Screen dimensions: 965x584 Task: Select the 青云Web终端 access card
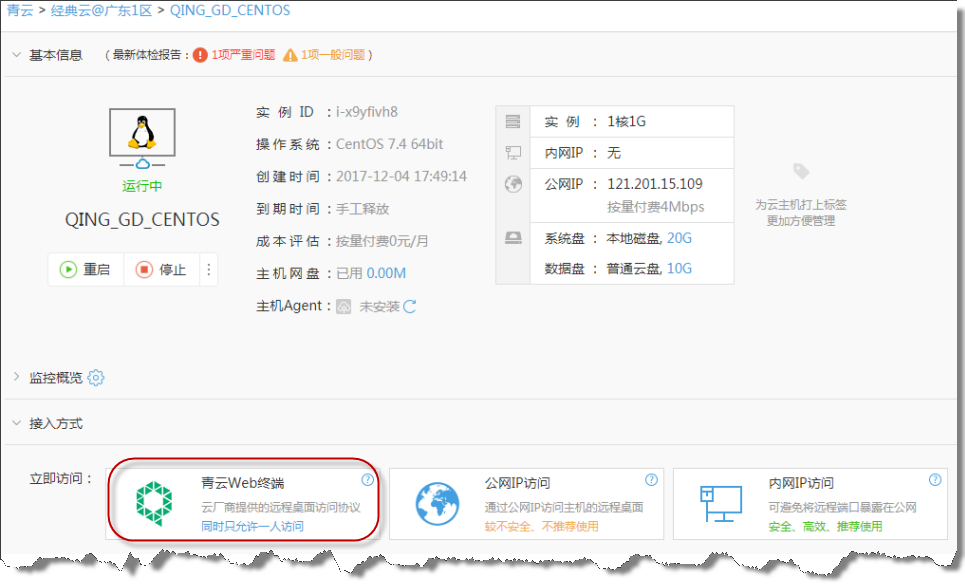(x=243, y=503)
